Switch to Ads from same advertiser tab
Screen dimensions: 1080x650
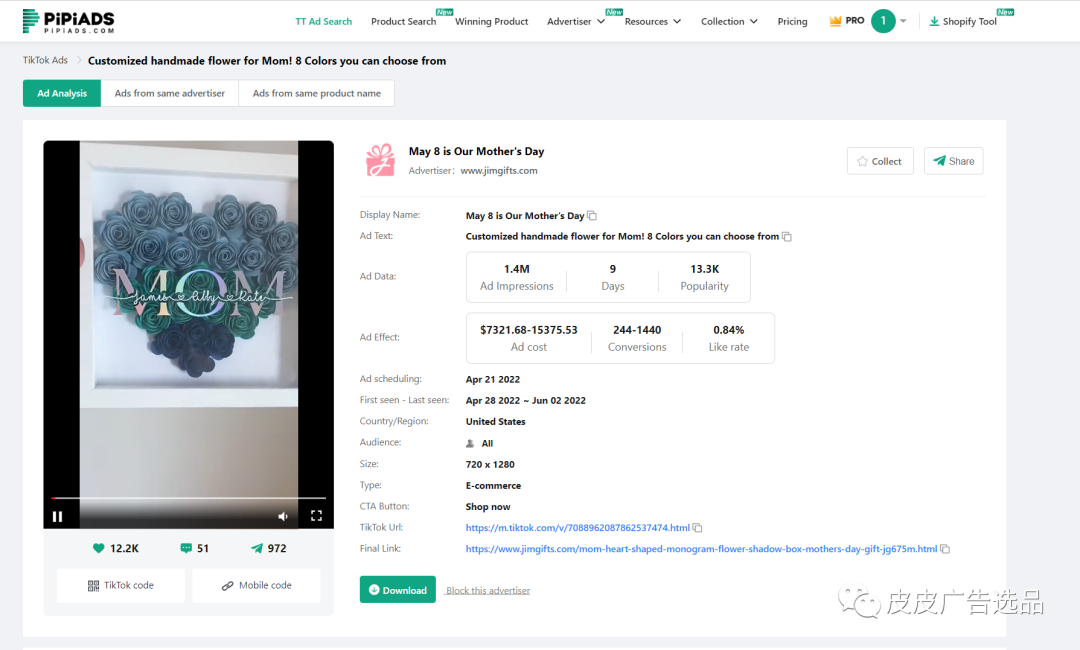pos(169,93)
